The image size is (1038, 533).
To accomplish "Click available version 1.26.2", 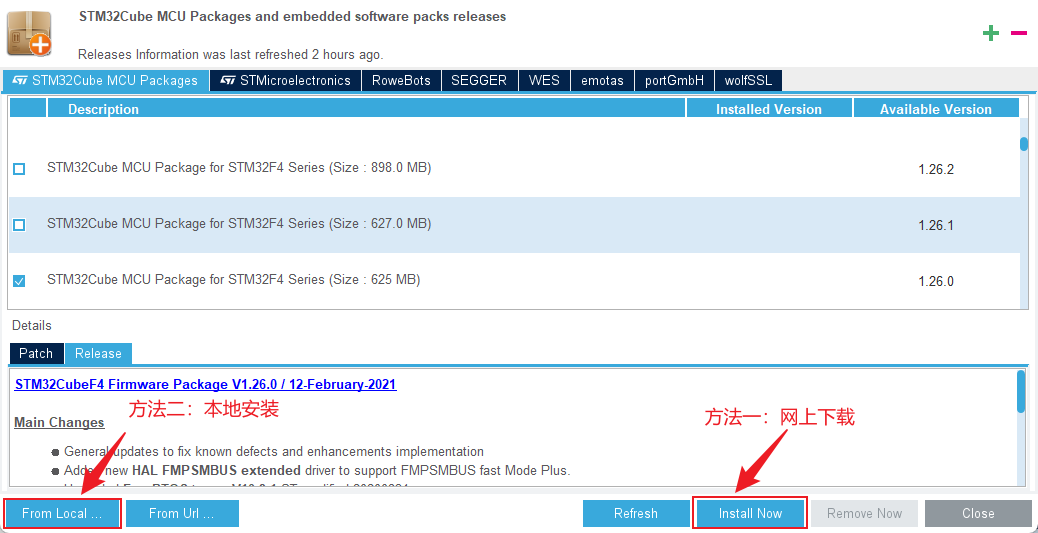I will pyautogui.click(x=936, y=170).
